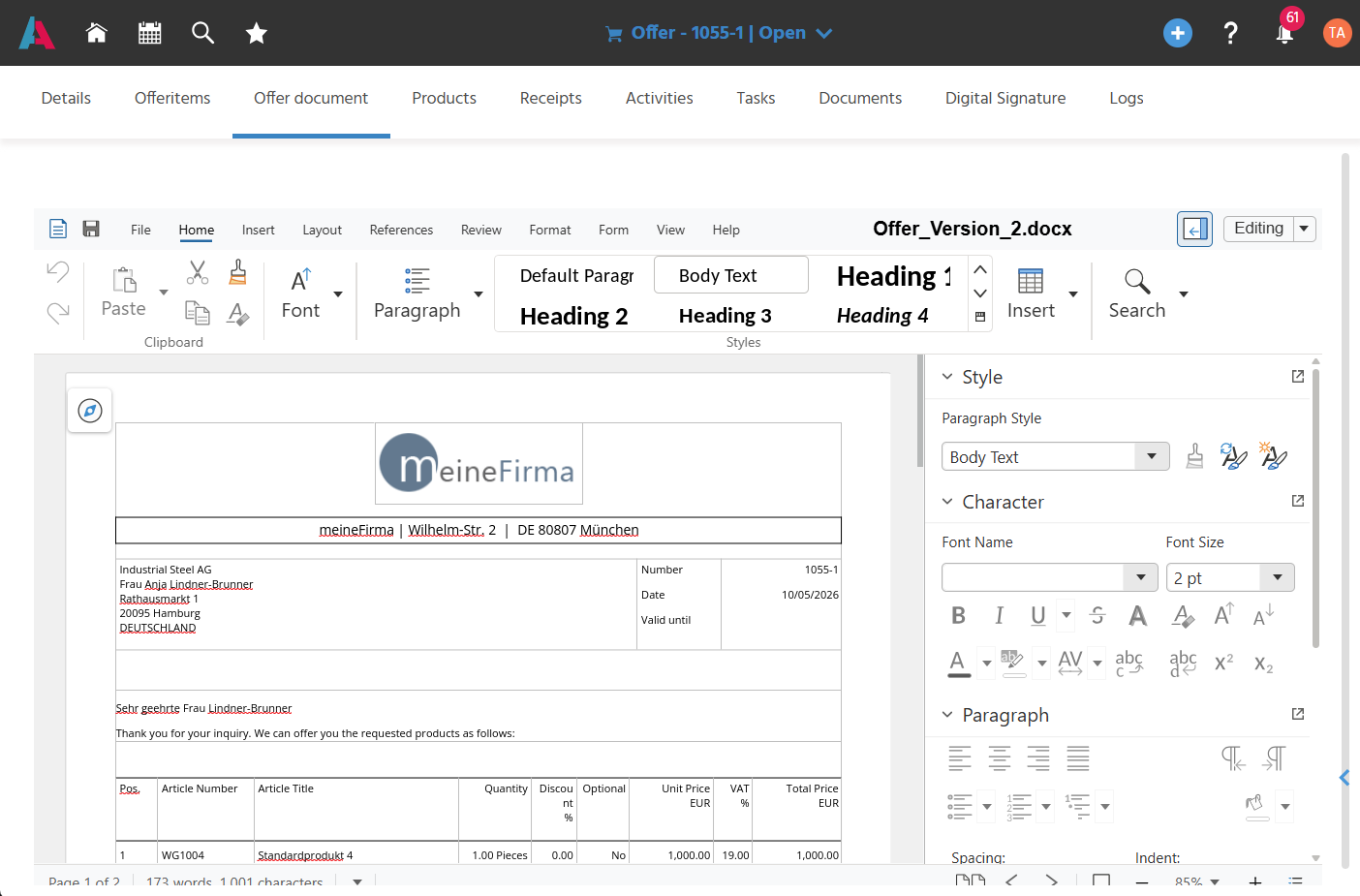Open the Insert ribbon tab

(x=259, y=230)
